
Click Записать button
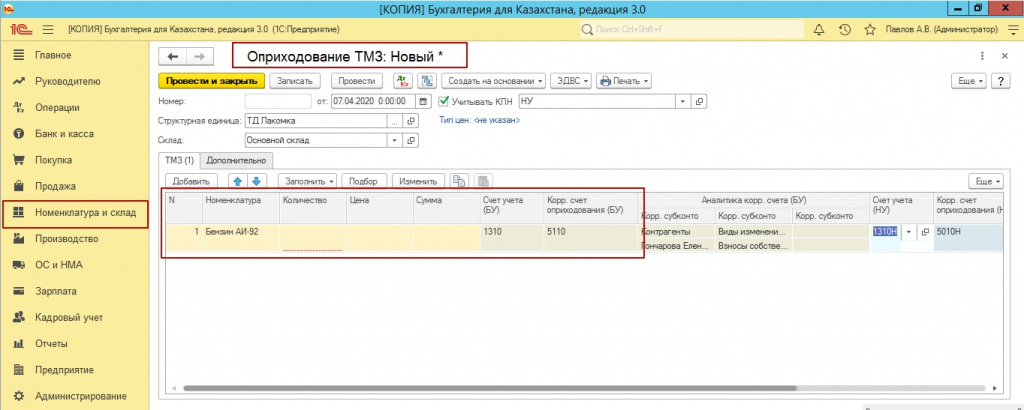click(295, 81)
